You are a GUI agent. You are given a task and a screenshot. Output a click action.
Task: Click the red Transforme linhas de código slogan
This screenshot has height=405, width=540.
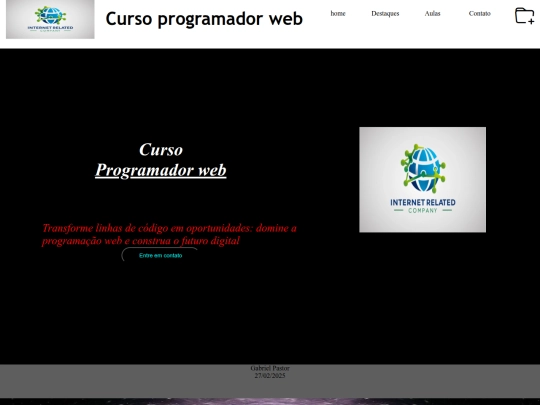pos(169,235)
